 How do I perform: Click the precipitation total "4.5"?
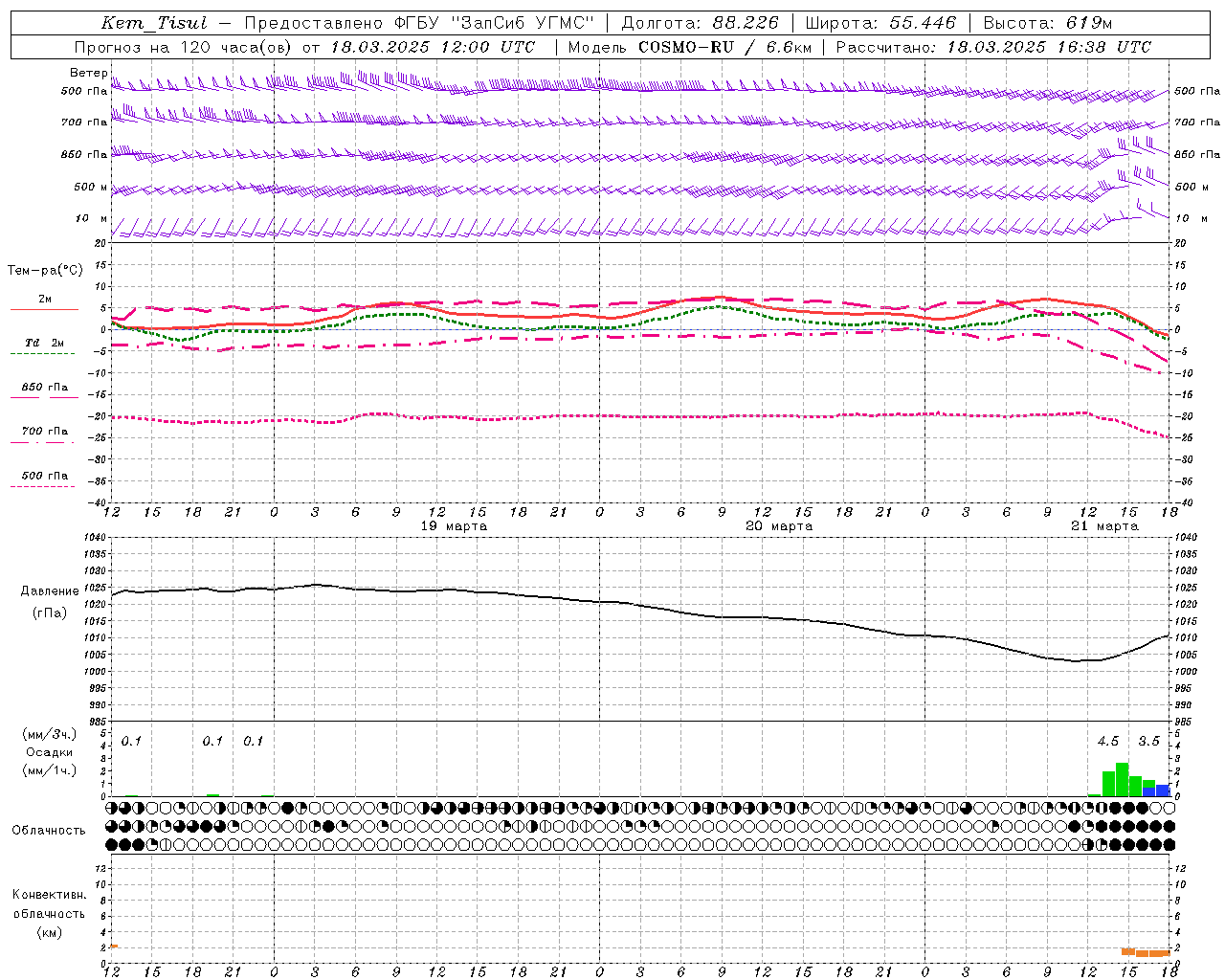pyautogui.click(x=1108, y=742)
